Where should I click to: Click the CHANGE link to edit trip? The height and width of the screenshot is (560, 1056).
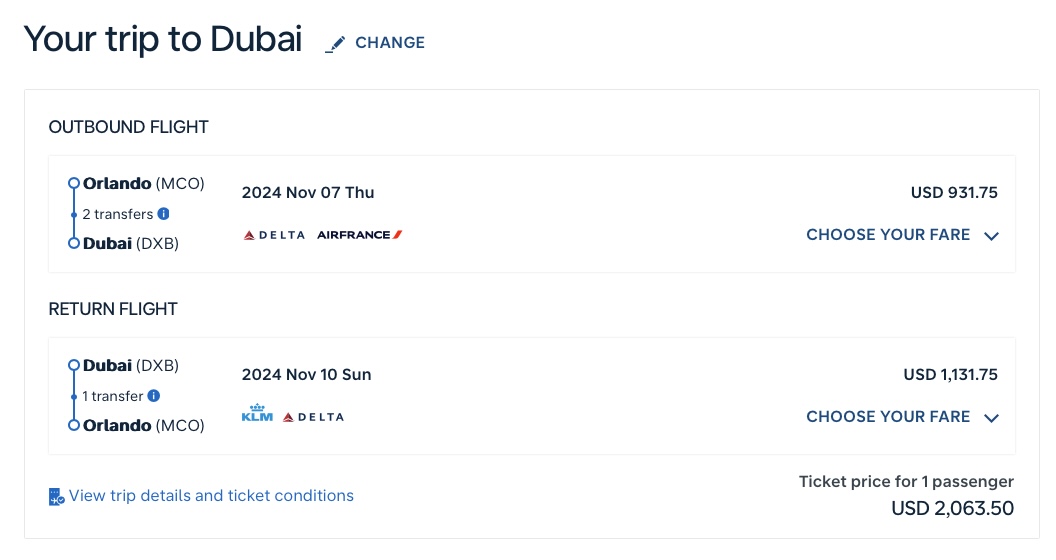(x=390, y=43)
